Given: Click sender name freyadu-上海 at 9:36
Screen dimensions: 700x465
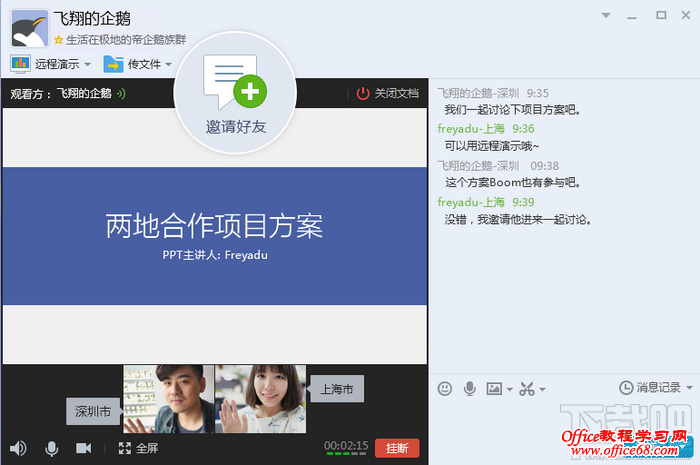Looking at the screenshot, I should [471, 129].
